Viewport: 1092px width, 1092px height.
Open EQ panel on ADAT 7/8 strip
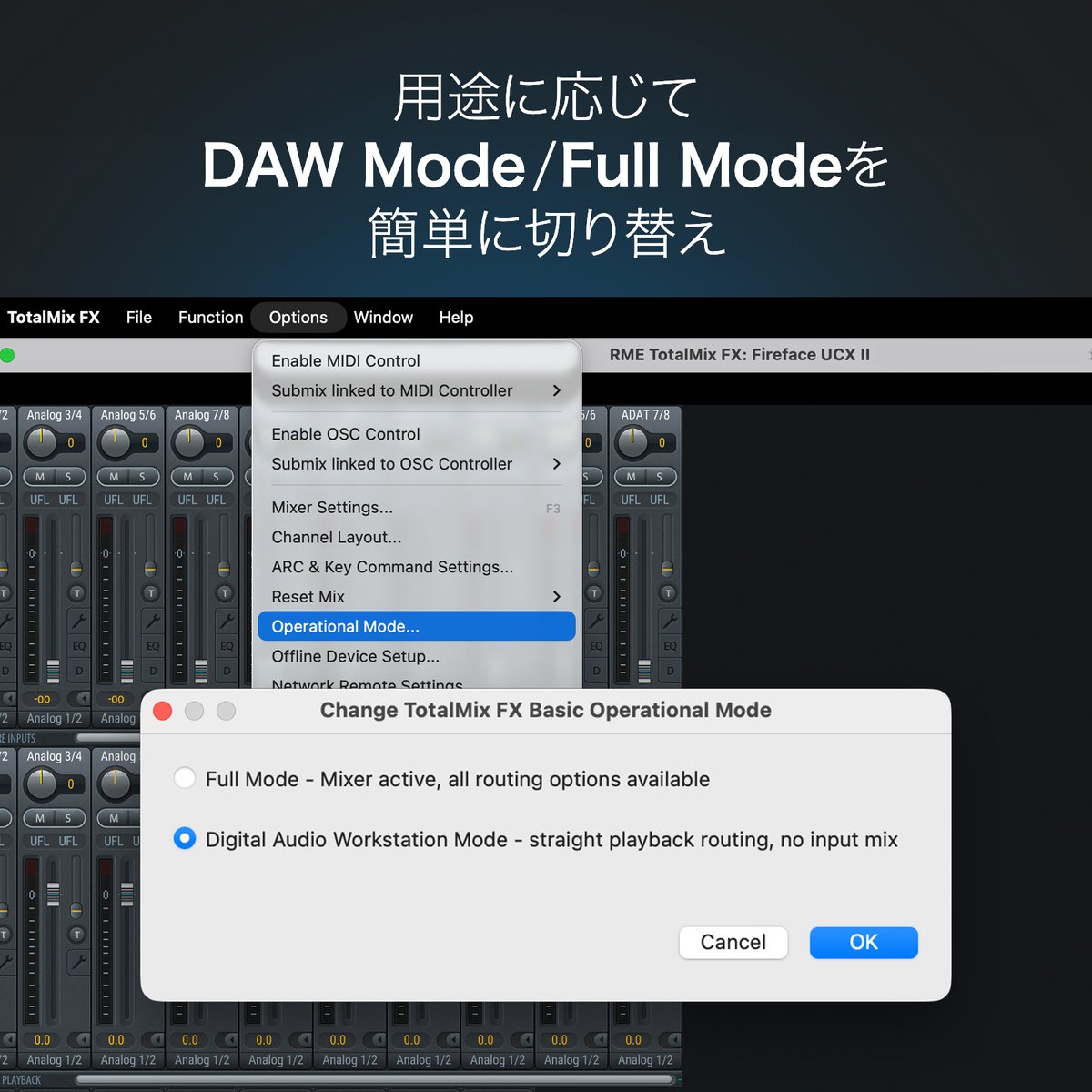coord(670,646)
